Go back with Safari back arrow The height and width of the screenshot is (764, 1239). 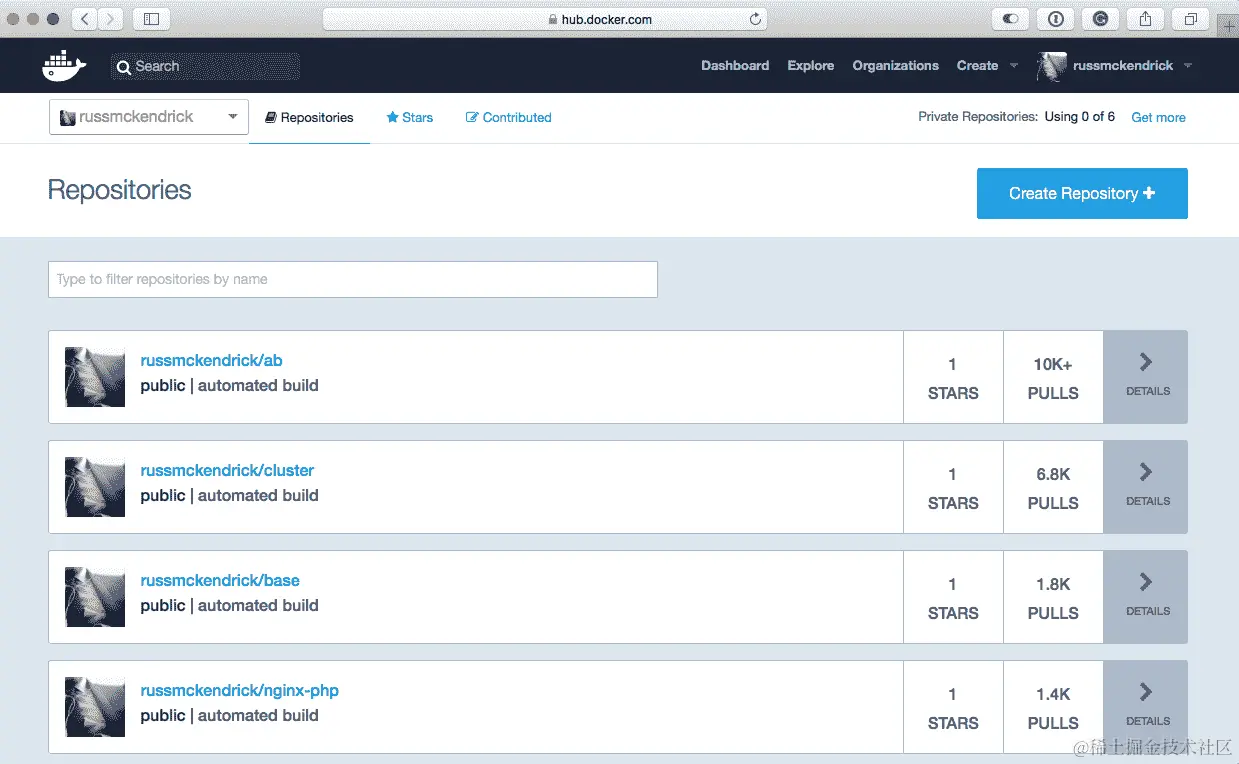tap(84, 19)
